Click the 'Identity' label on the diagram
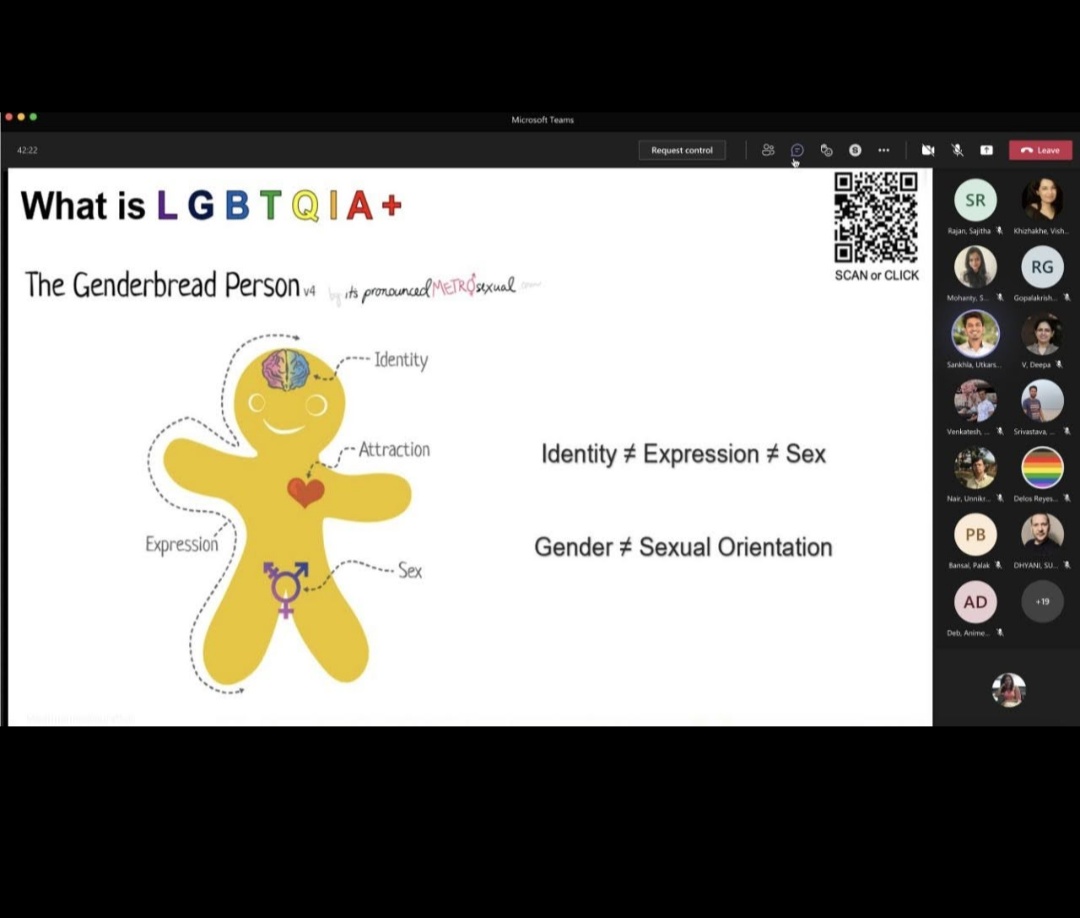This screenshot has width=1080, height=918. (401, 360)
